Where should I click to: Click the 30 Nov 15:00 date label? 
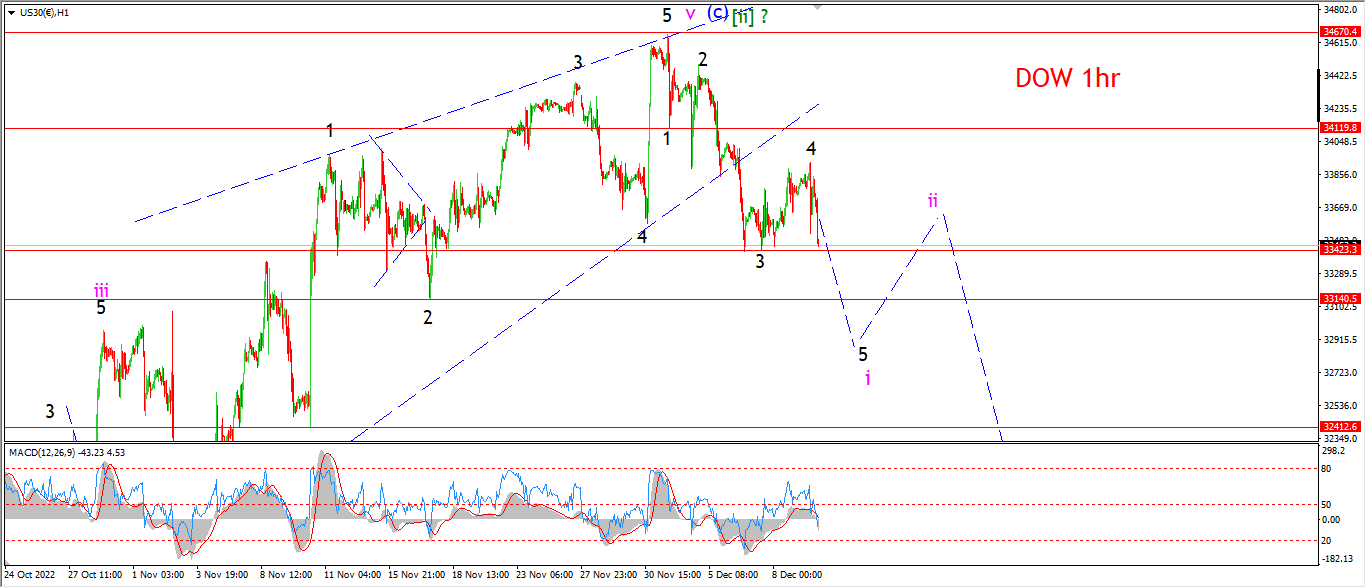coord(671,575)
